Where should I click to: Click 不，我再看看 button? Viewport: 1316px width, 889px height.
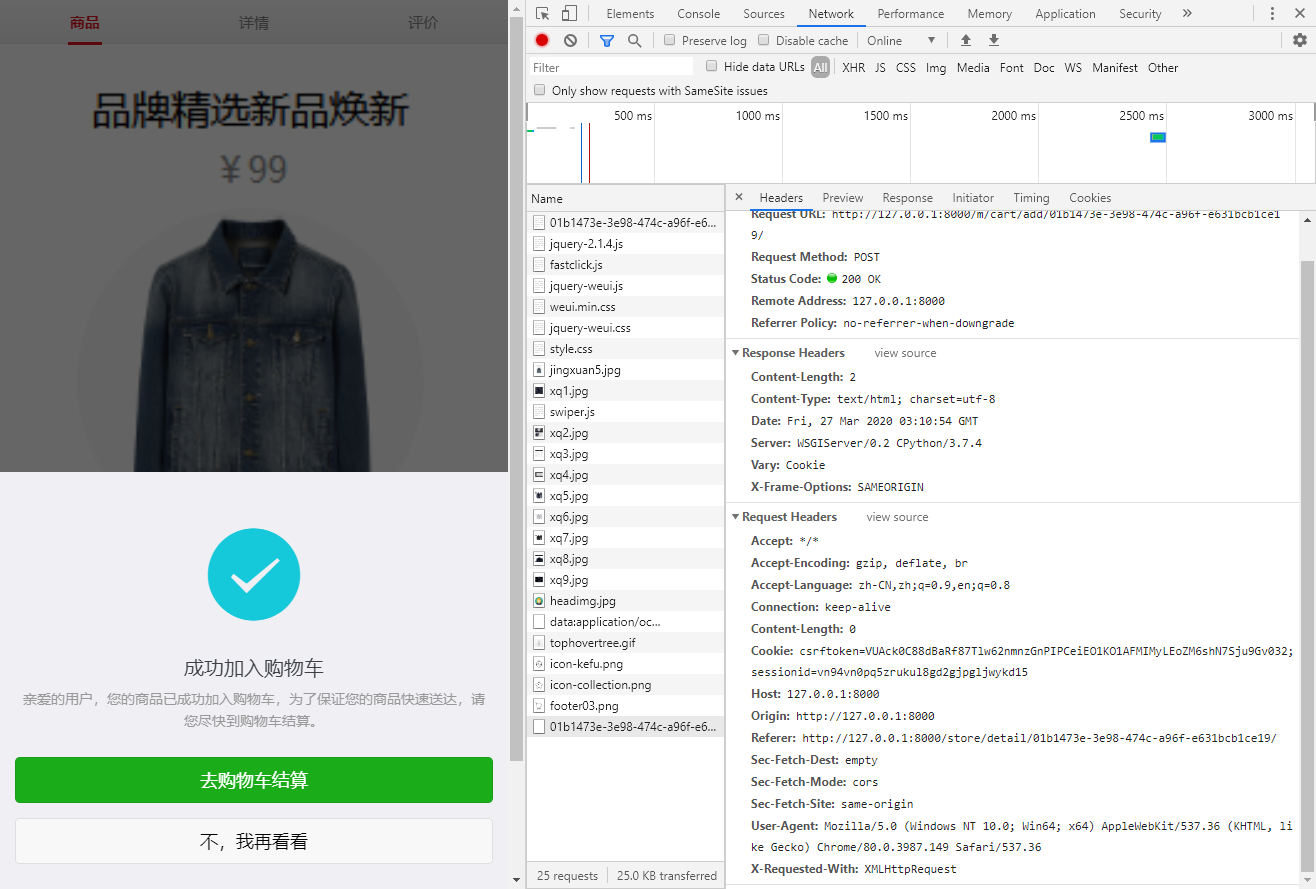click(254, 842)
